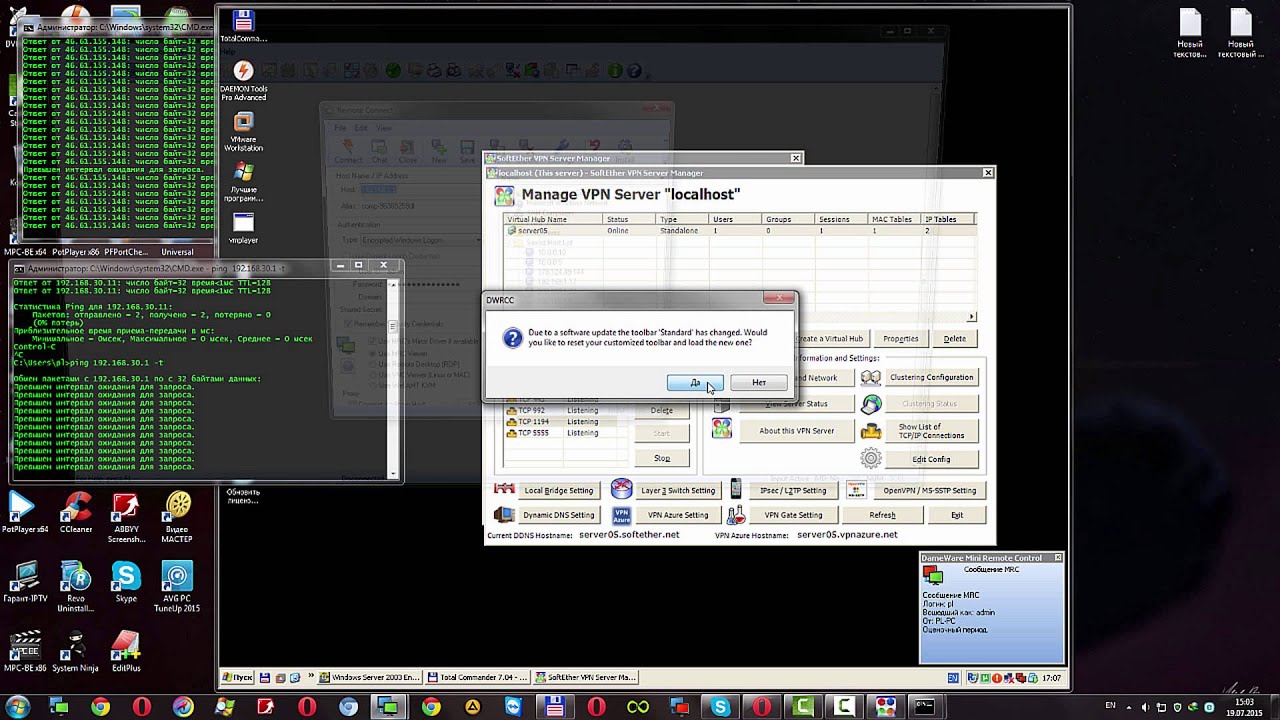Image resolution: width=1280 pixels, height=720 pixels.
Task: Open Revo Uninstaller desktop shortcut
Action: tap(76, 587)
